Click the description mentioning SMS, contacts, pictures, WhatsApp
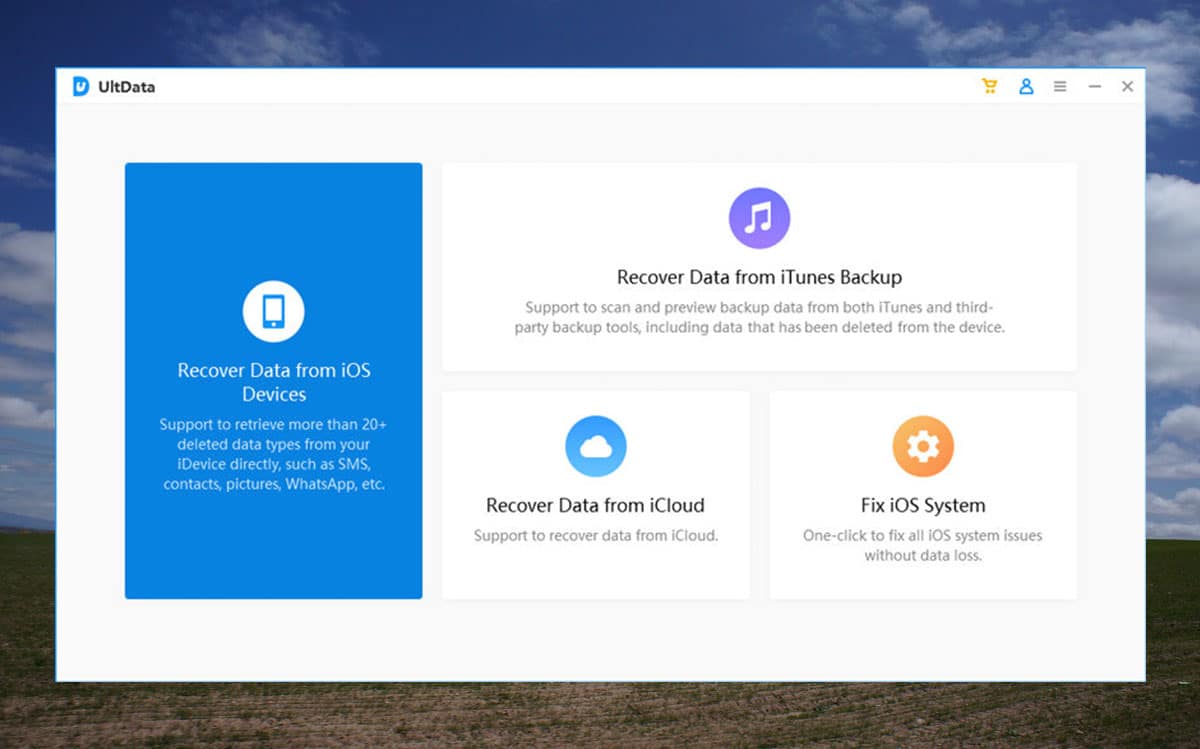The height and width of the screenshot is (749, 1200). (274, 454)
